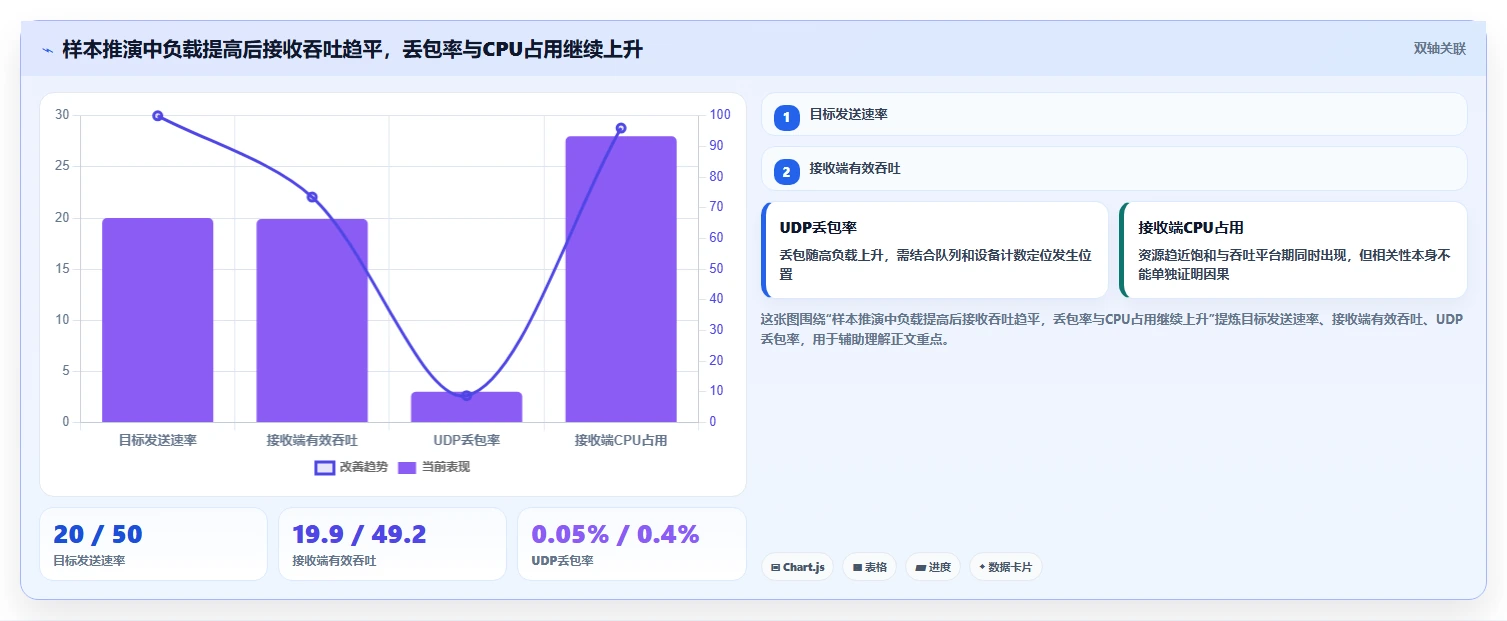Click the 接收端有效吞吐 bar in the chart
The width and height of the screenshot is (1507, 621).
coord(312,321)
